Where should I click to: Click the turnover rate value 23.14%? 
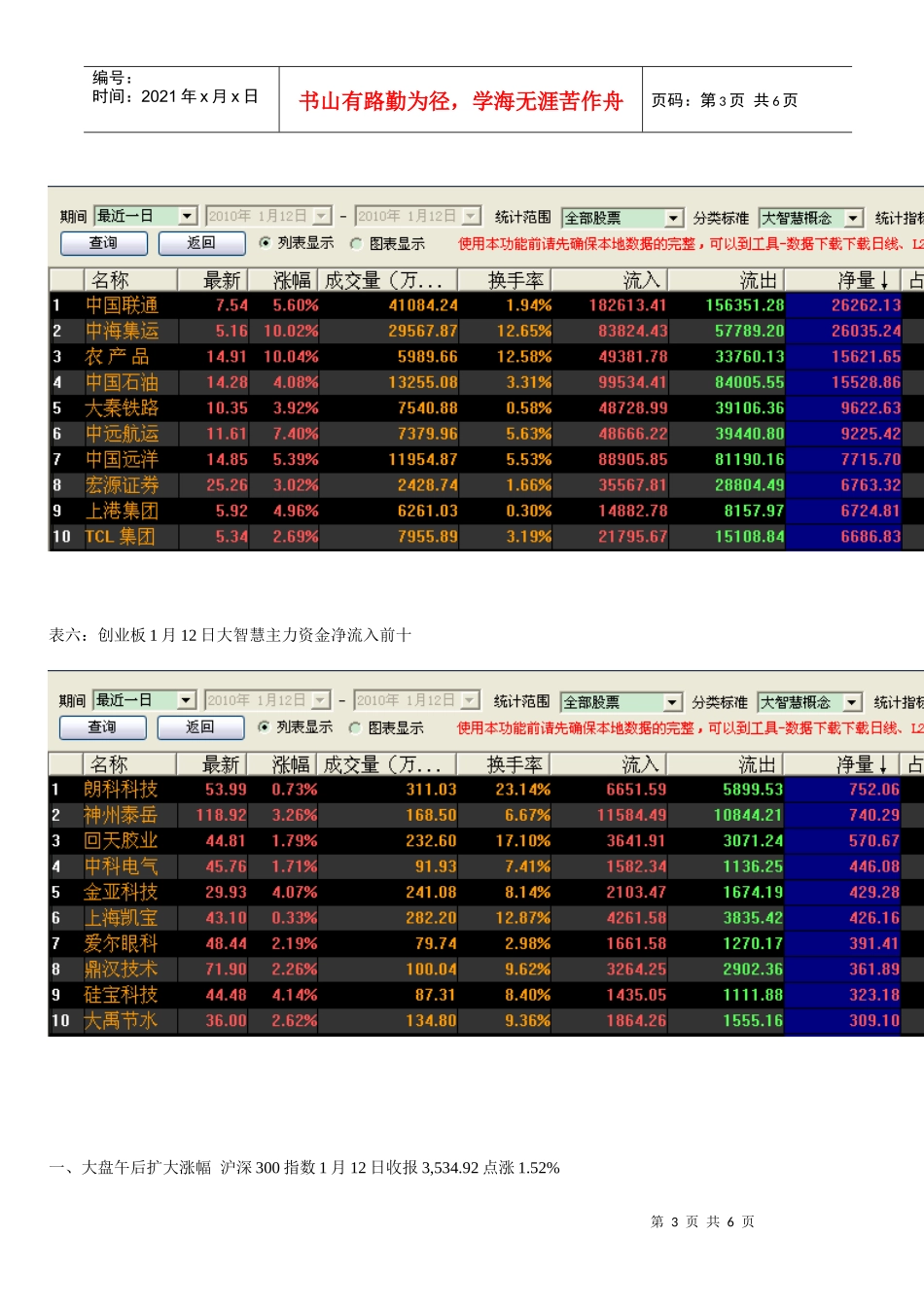click(x=523, y=790)
